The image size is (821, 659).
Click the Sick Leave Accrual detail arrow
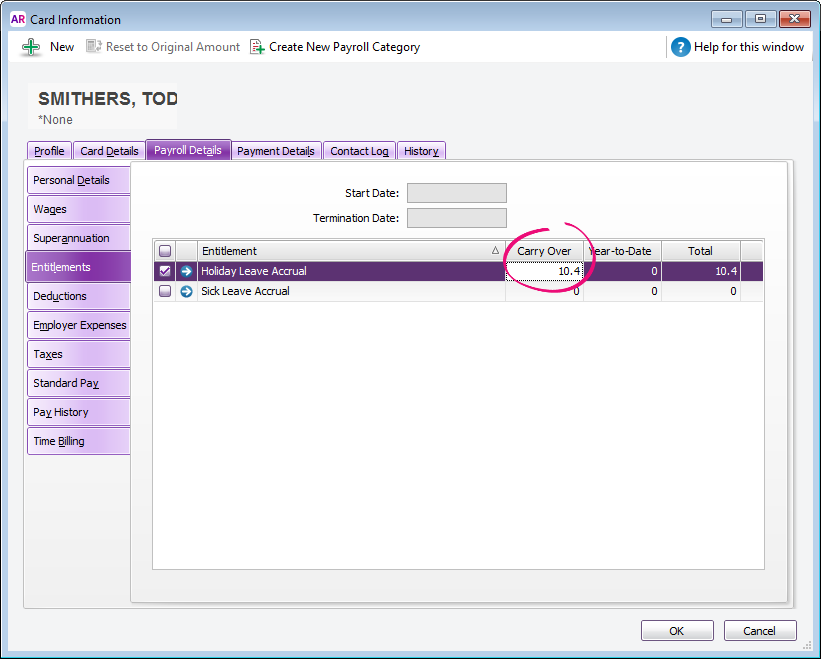pyautogui.click(x=186, y=291)
